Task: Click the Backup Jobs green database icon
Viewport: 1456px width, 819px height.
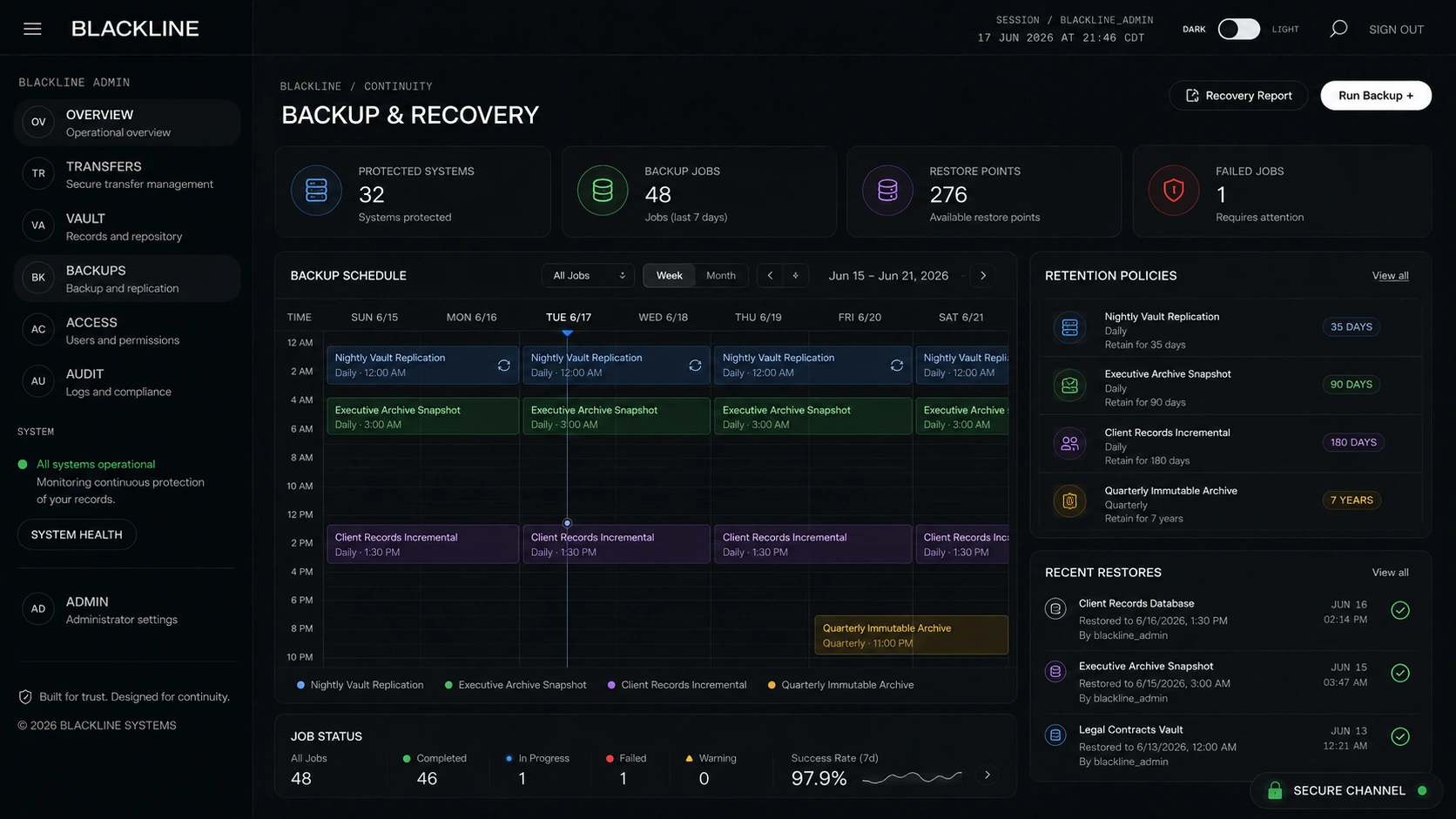Action: [603, 191]
